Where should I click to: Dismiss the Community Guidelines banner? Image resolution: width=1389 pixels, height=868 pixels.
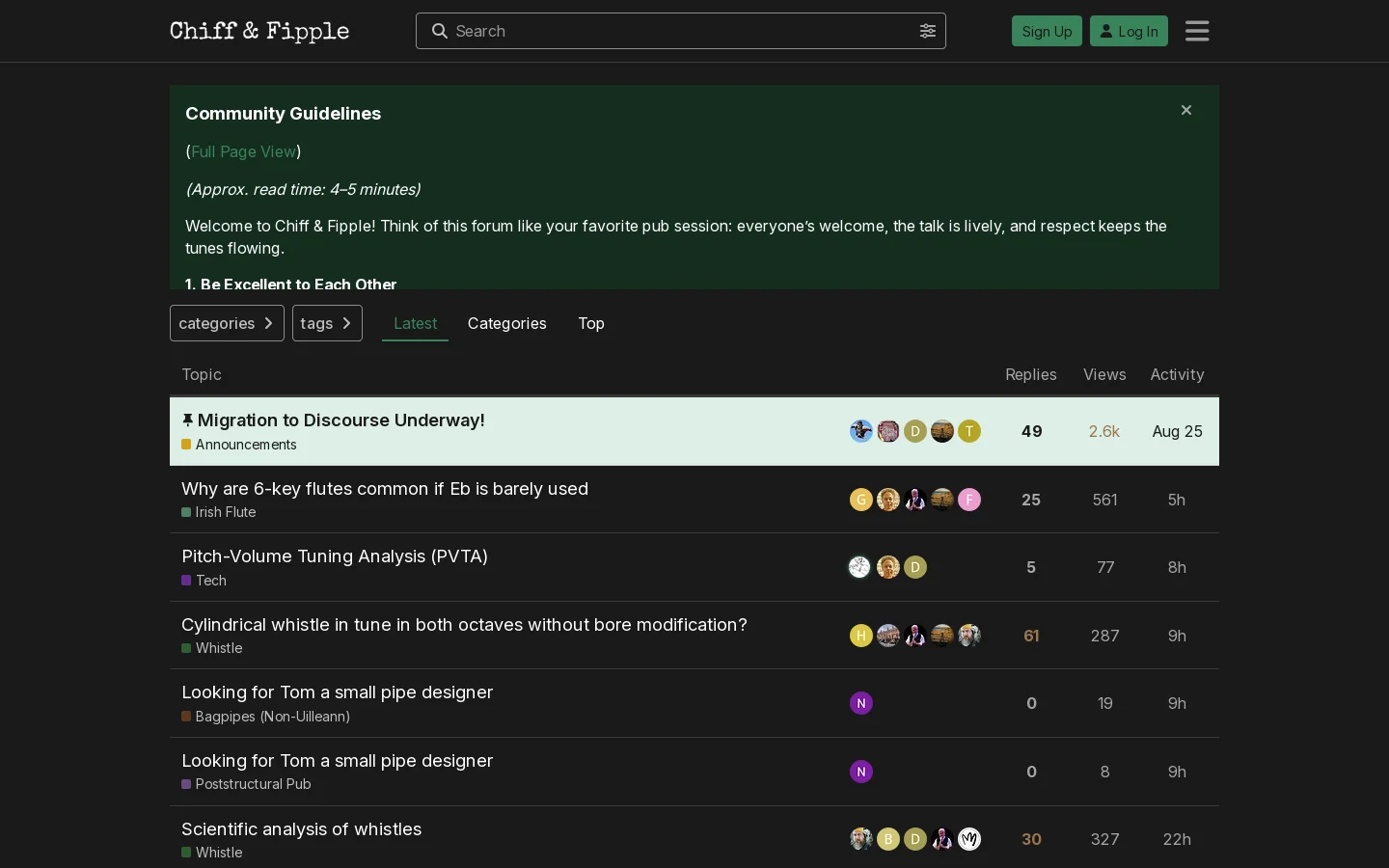tap(1186, 110)
